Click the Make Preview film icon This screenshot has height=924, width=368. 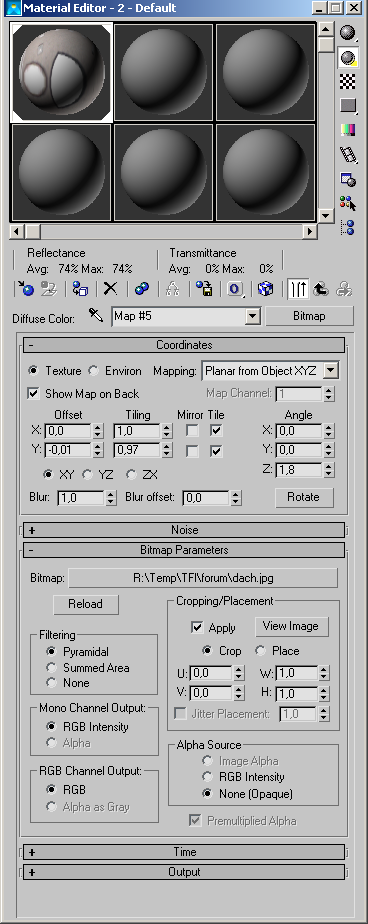coord(348,155)
